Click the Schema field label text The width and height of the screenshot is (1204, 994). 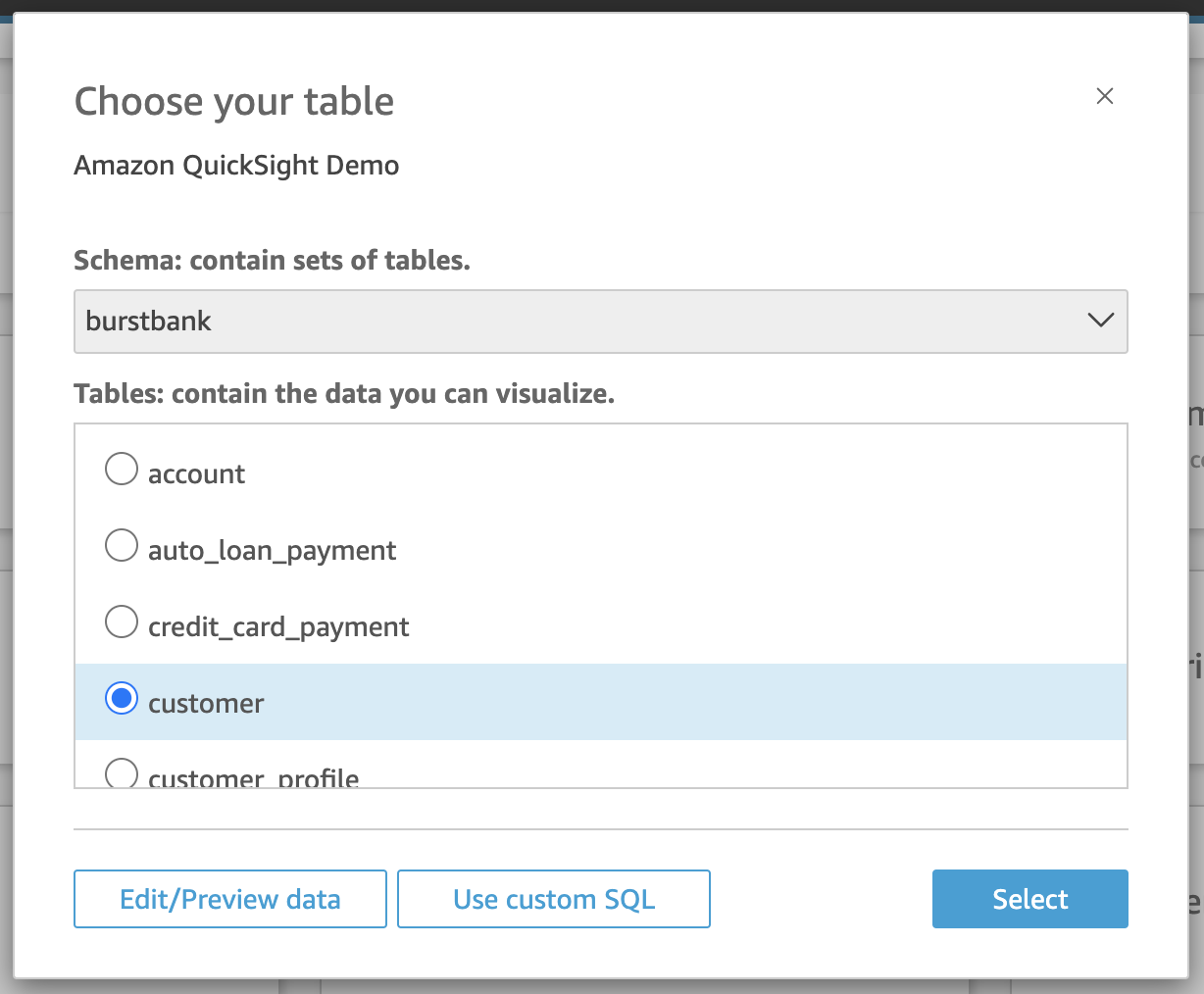pyautogui.click(x=272, y=261)
